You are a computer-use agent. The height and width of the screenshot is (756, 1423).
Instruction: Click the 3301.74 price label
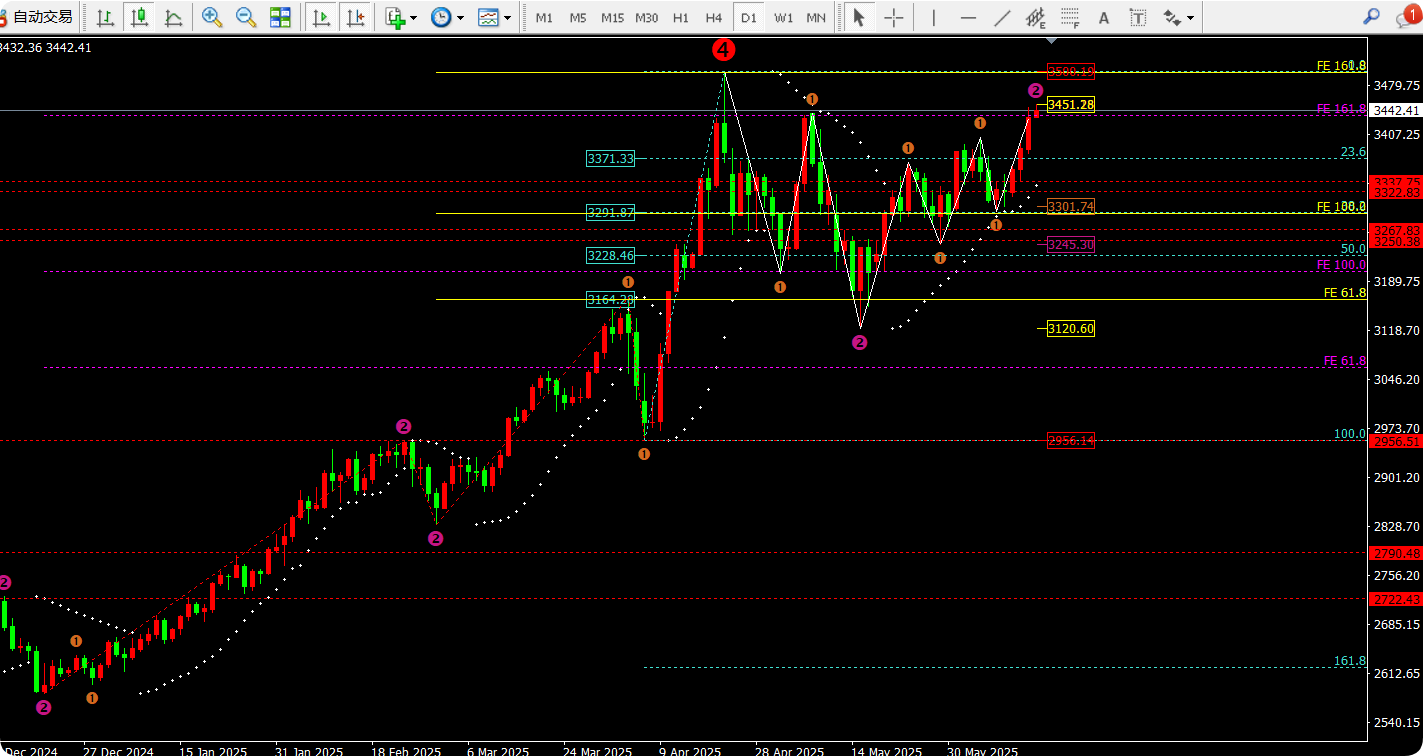tap(1070, 206)
